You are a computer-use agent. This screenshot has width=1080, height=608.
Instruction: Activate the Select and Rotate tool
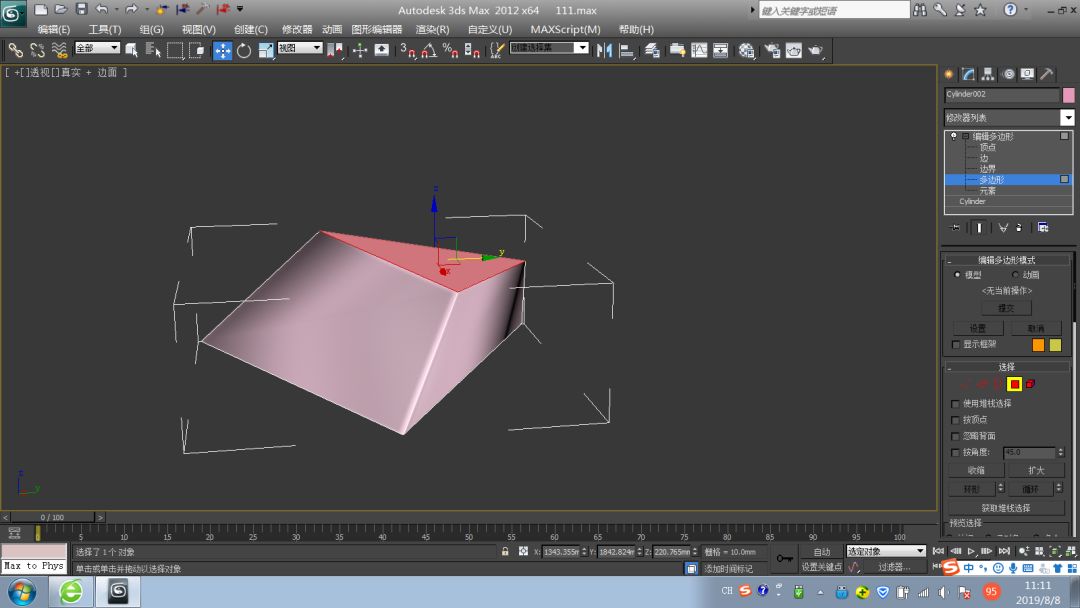pyautogui.click(x=244, y=50)
